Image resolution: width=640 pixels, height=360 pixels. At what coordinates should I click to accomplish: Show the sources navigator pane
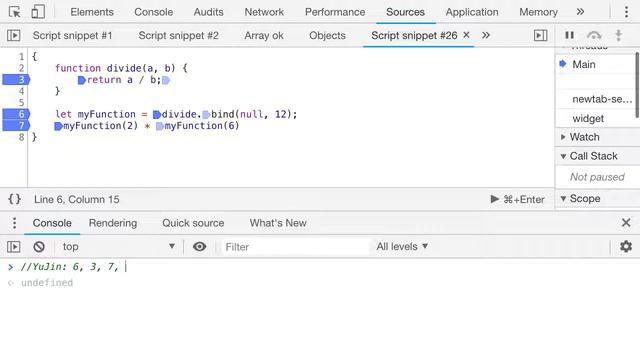click(x=13, y=36)
